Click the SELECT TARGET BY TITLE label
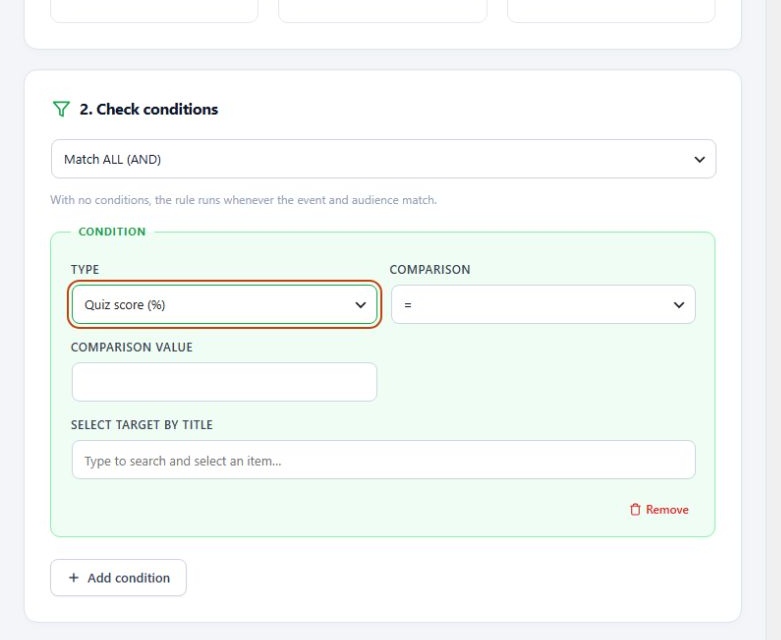Viewport: 781px width, 640px height. click(x=141, y=425)
